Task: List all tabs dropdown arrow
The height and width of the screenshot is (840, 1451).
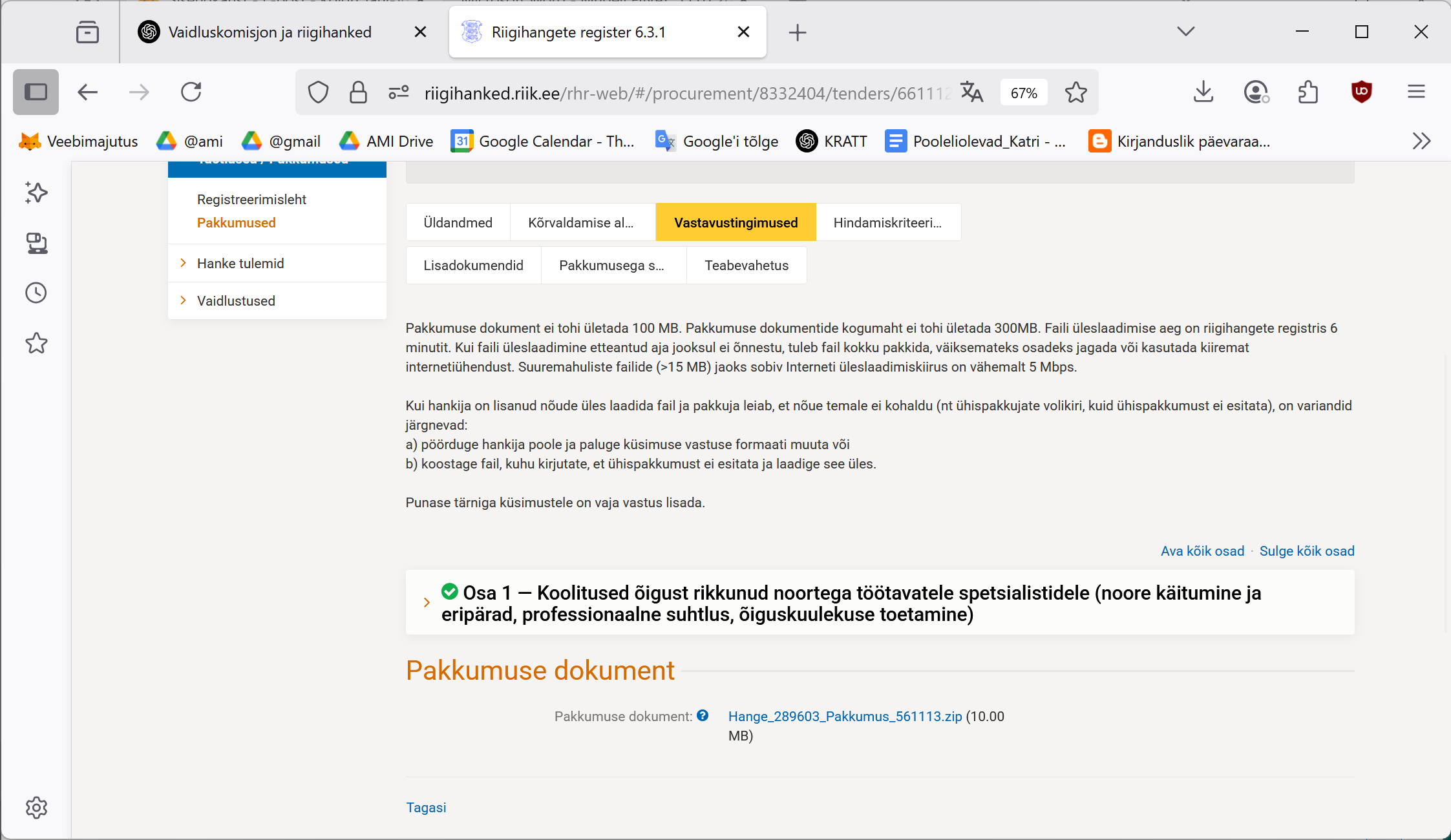Action: coord(1185,31)
